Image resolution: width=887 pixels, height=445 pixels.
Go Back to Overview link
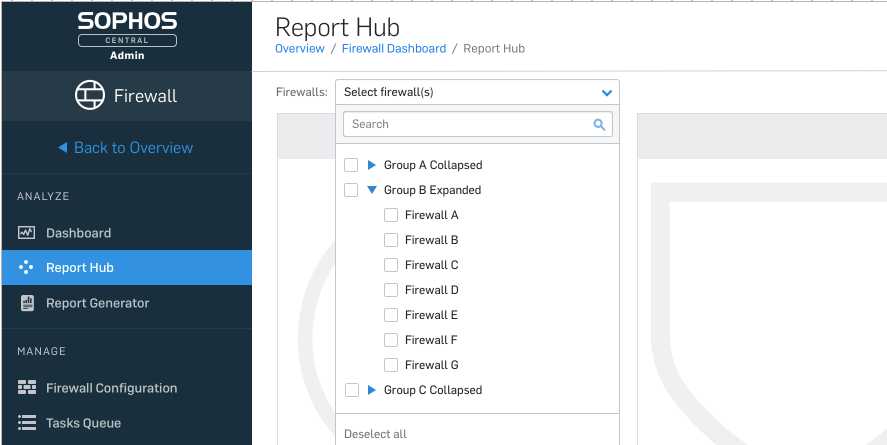pos(125,148)
